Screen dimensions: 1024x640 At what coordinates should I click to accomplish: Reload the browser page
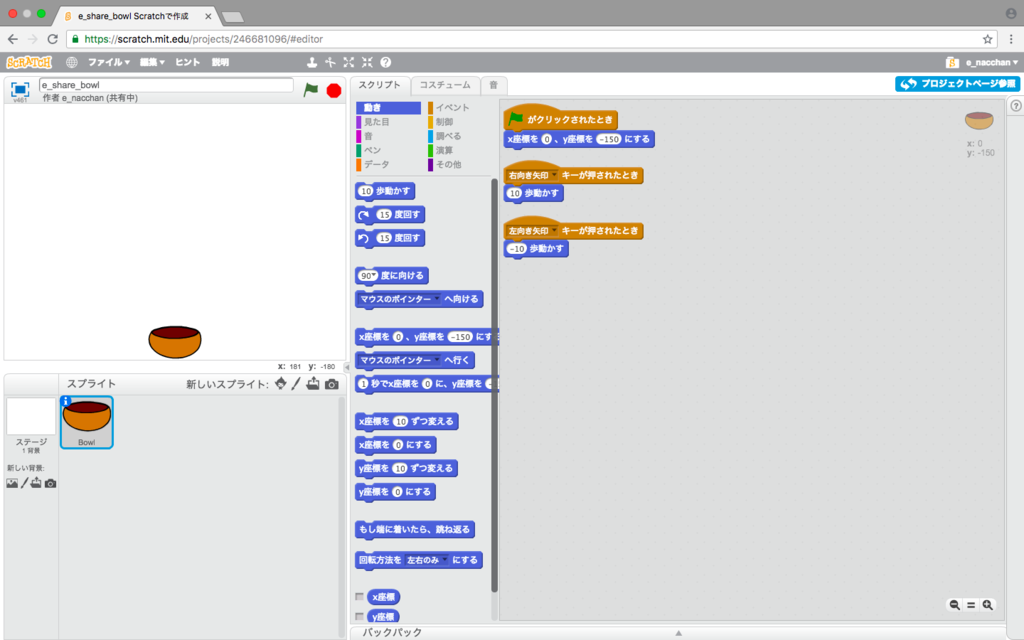pos(53,39)
